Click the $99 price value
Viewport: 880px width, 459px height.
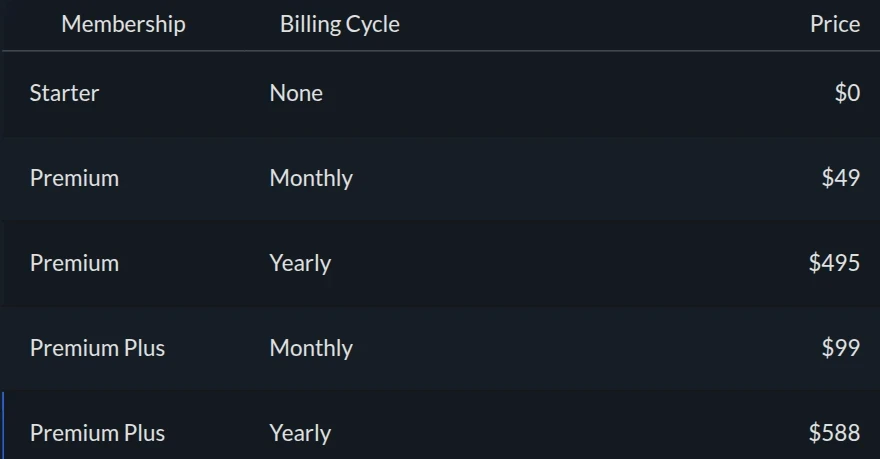click(840, 348)
